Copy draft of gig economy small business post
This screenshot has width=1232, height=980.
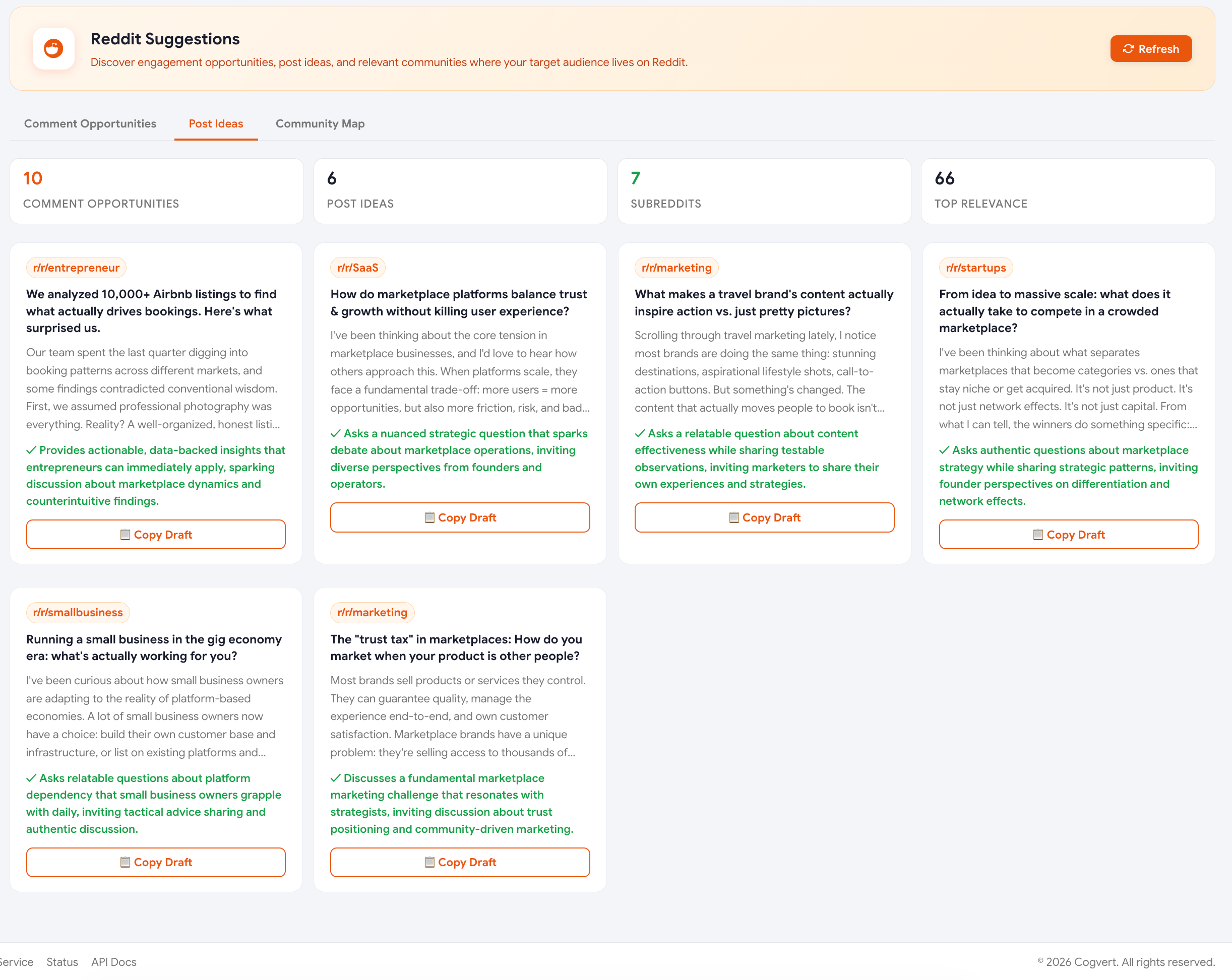point(155,862)
